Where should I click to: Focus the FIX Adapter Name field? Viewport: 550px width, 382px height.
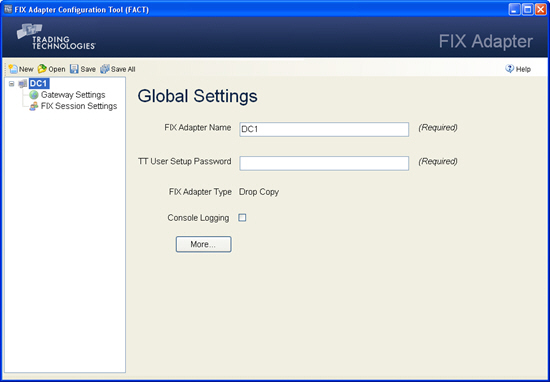324,129
